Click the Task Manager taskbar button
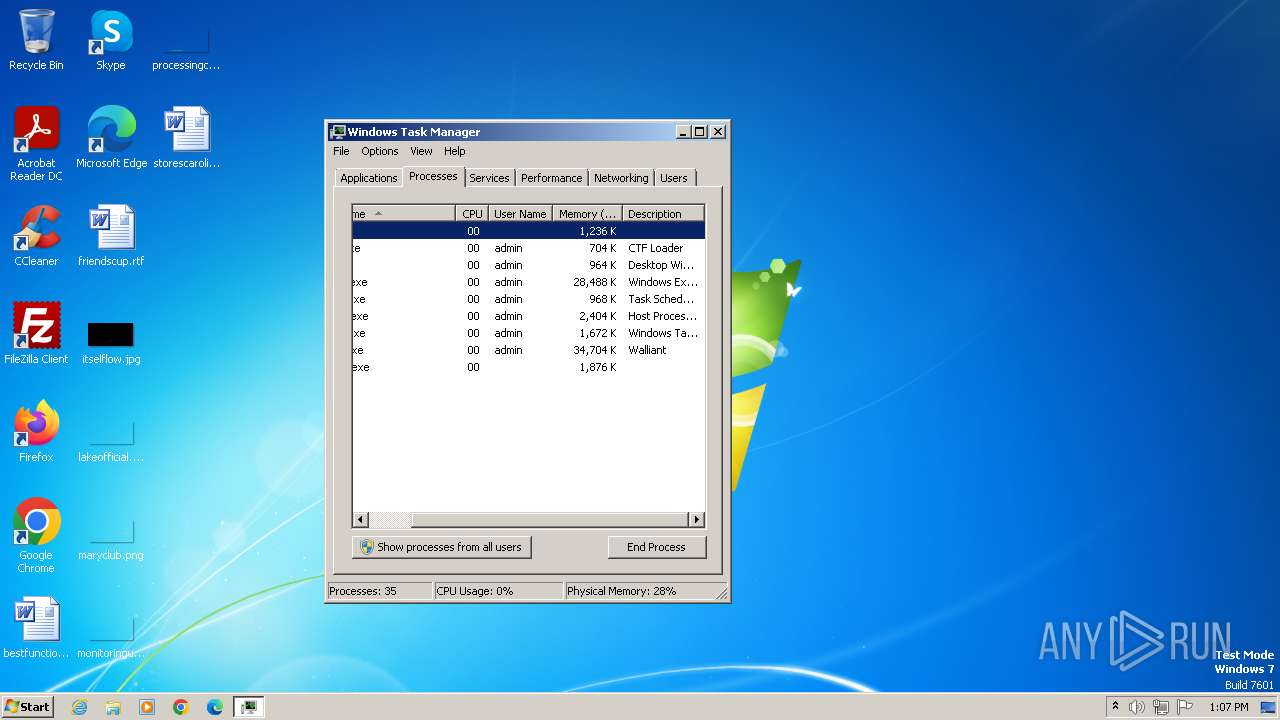 point(249,707)
